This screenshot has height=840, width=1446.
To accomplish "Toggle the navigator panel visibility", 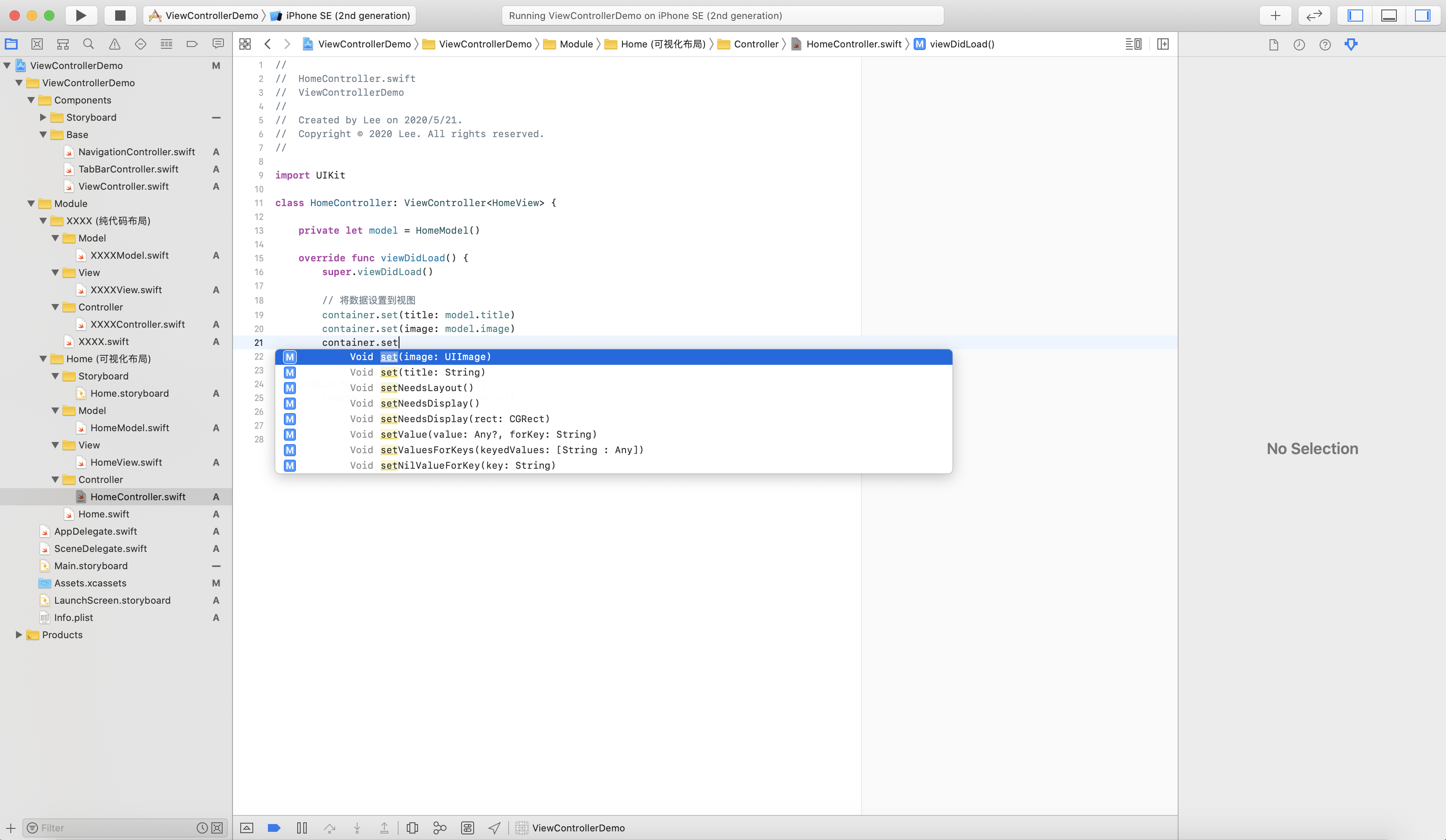I will pos(1355,16).
